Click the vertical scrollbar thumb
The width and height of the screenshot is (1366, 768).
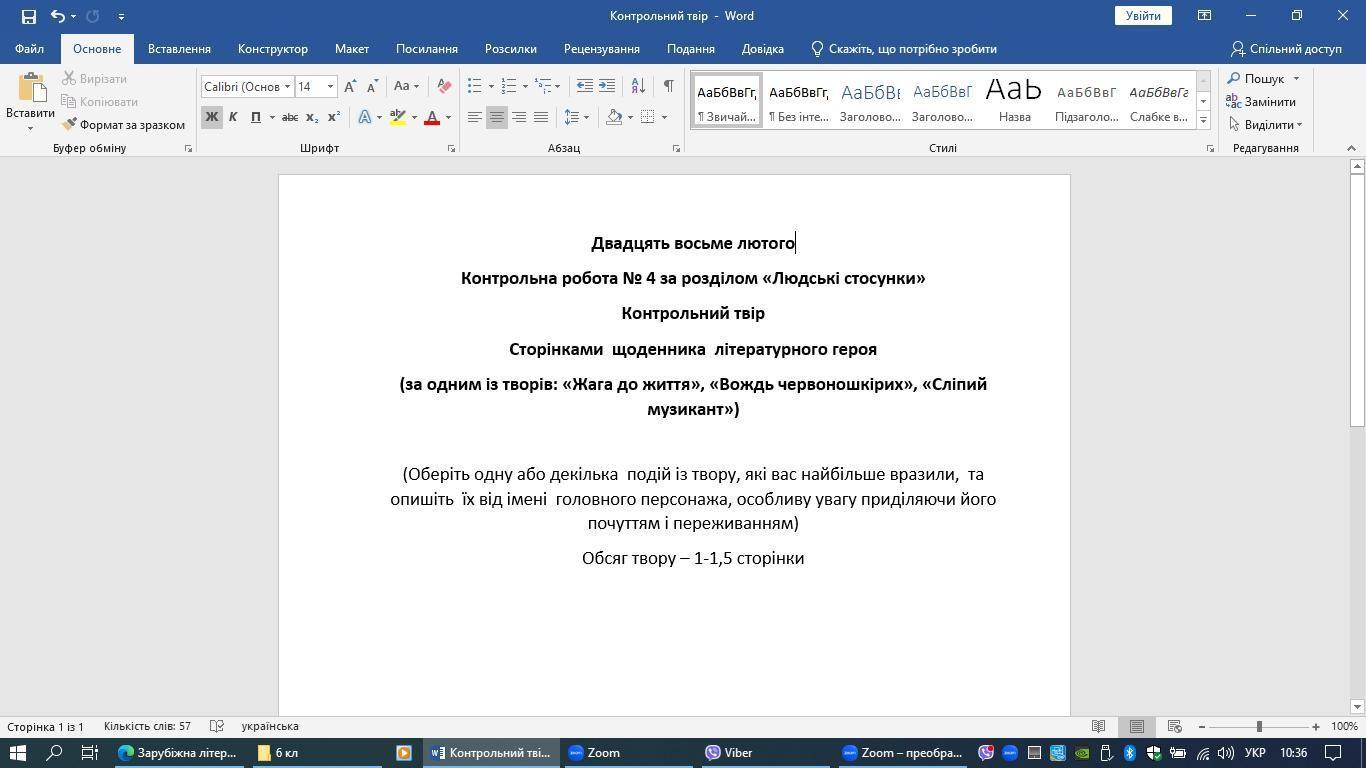point(1357,301)
